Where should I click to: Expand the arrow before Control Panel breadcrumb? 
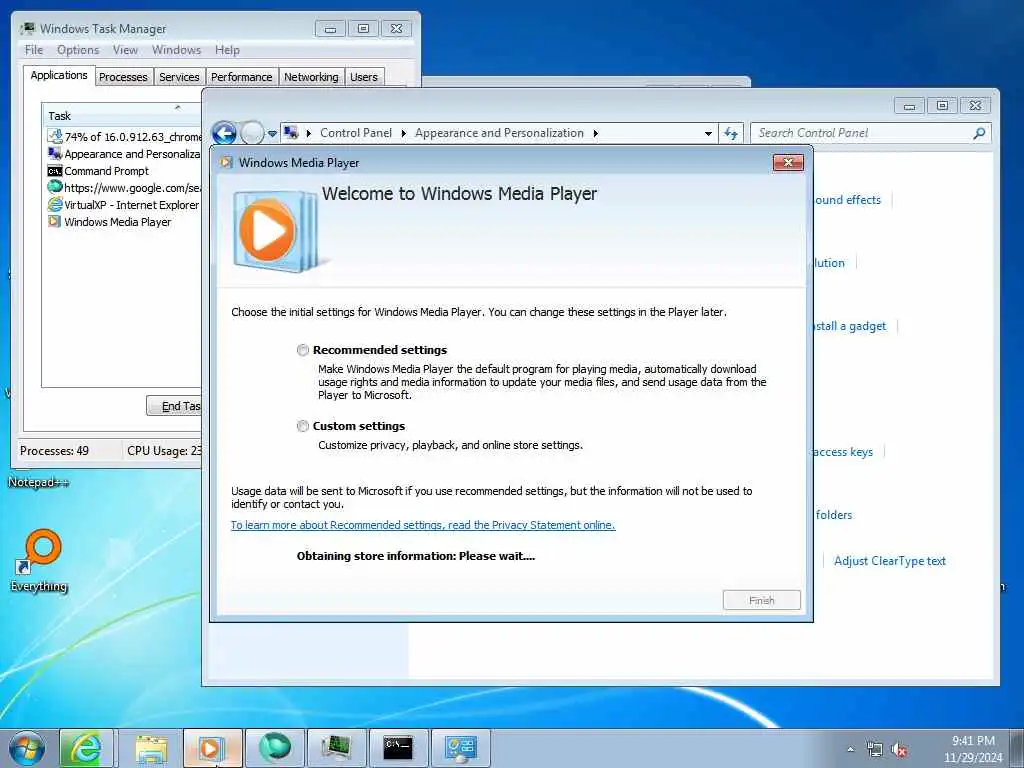pos(309,133)
